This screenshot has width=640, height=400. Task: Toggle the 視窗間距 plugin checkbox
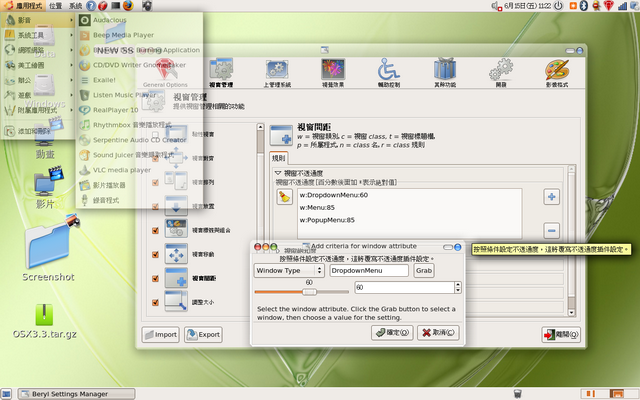tap(155, 278)
